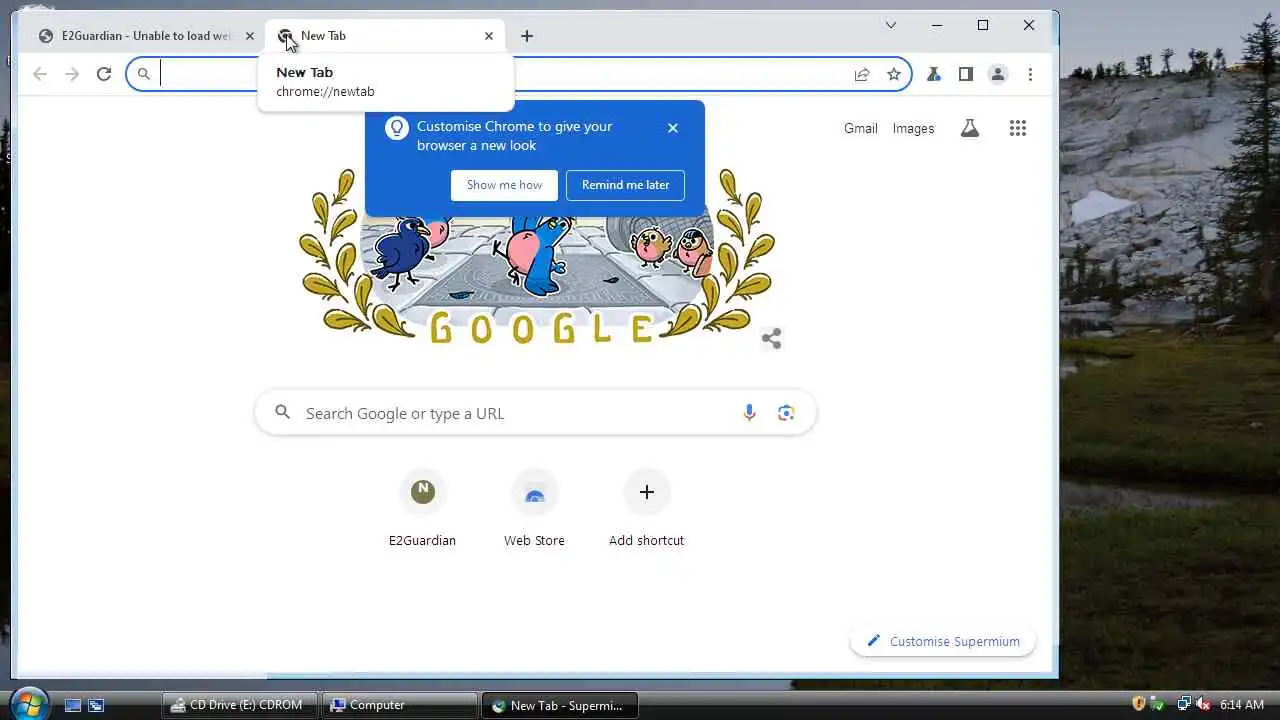
Task: Bookmark this tab with the star icon
Action: coord(894,74)
